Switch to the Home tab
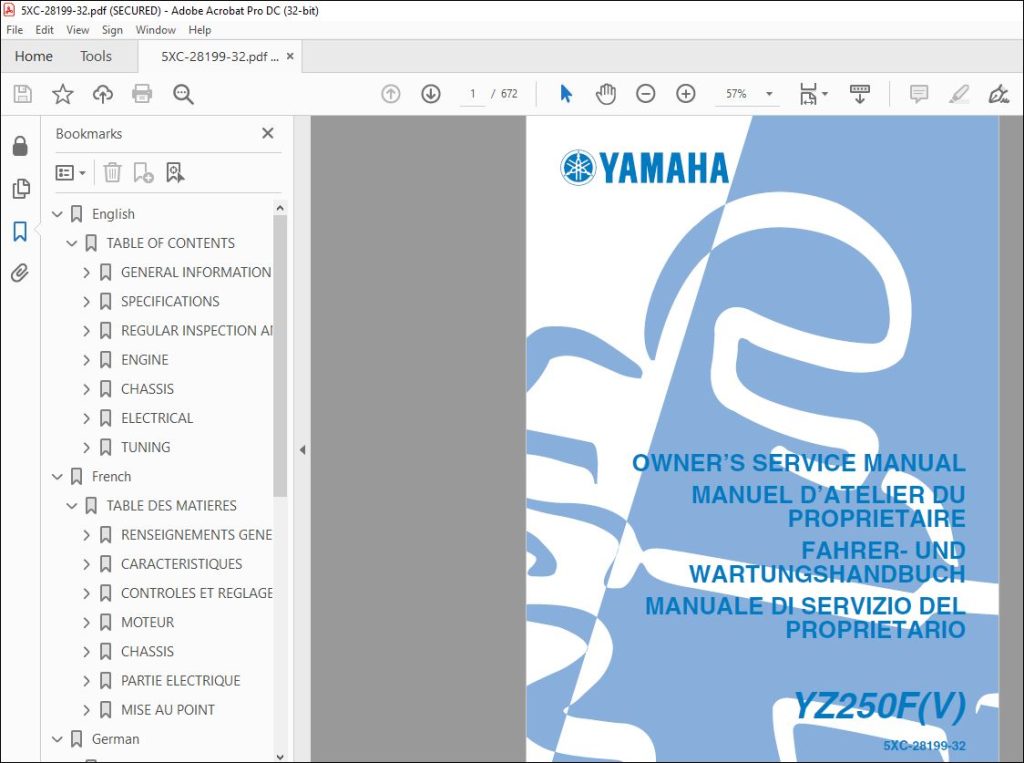This screenshot has width=1024, height=763. tap(33, 56)
